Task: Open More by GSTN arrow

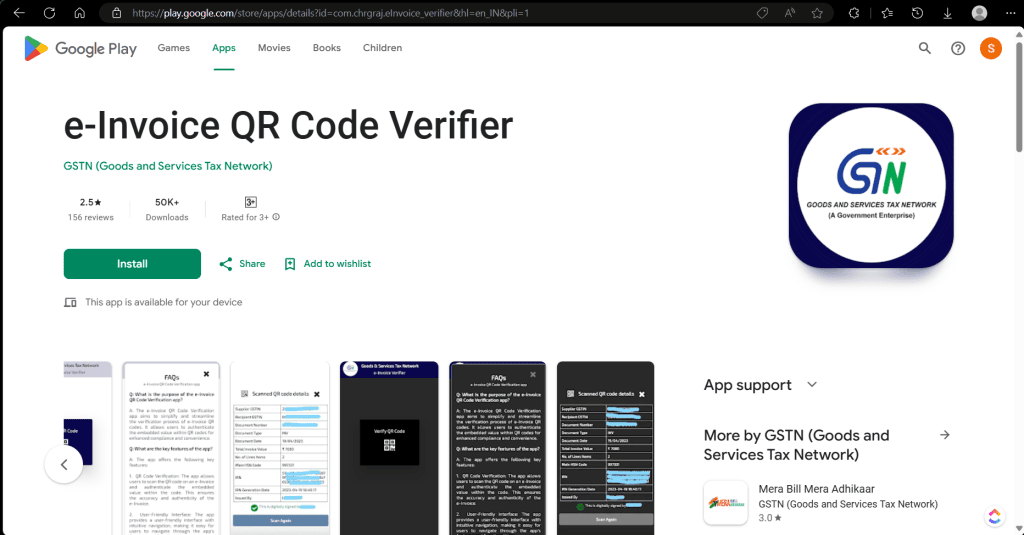Action: pos(944,435)
